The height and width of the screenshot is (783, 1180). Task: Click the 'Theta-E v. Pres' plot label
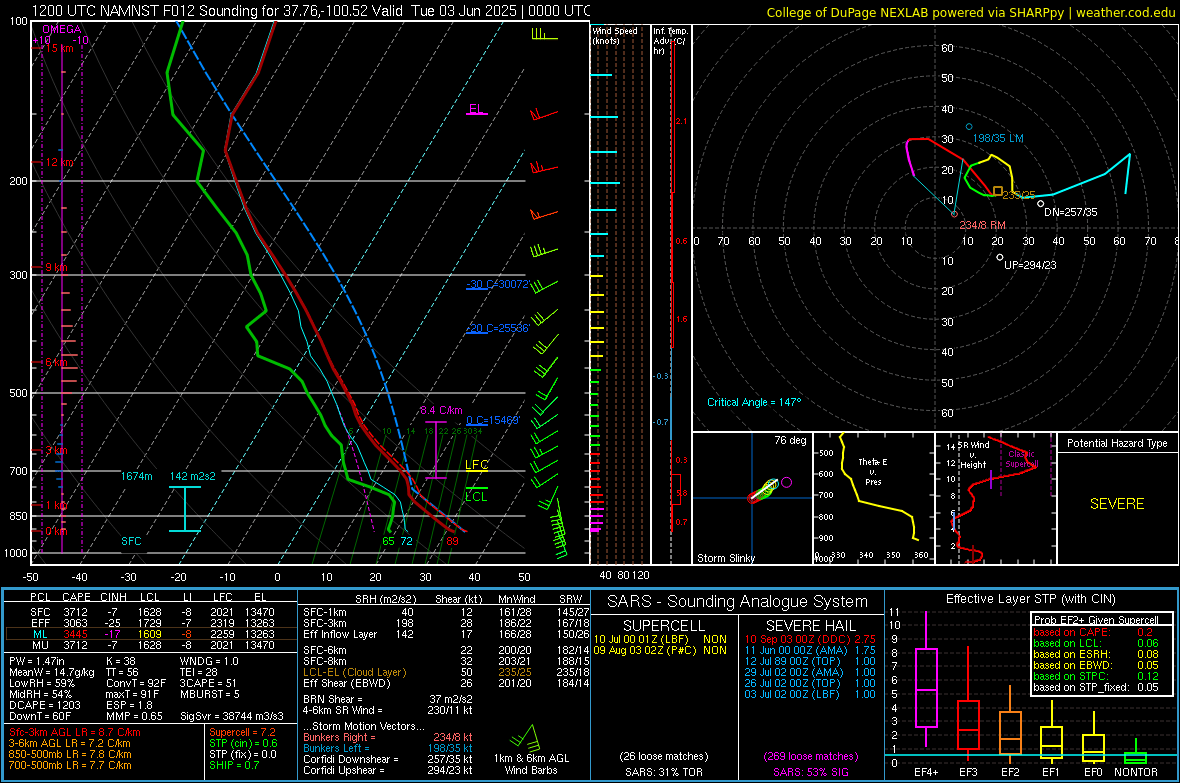[873, 471]
